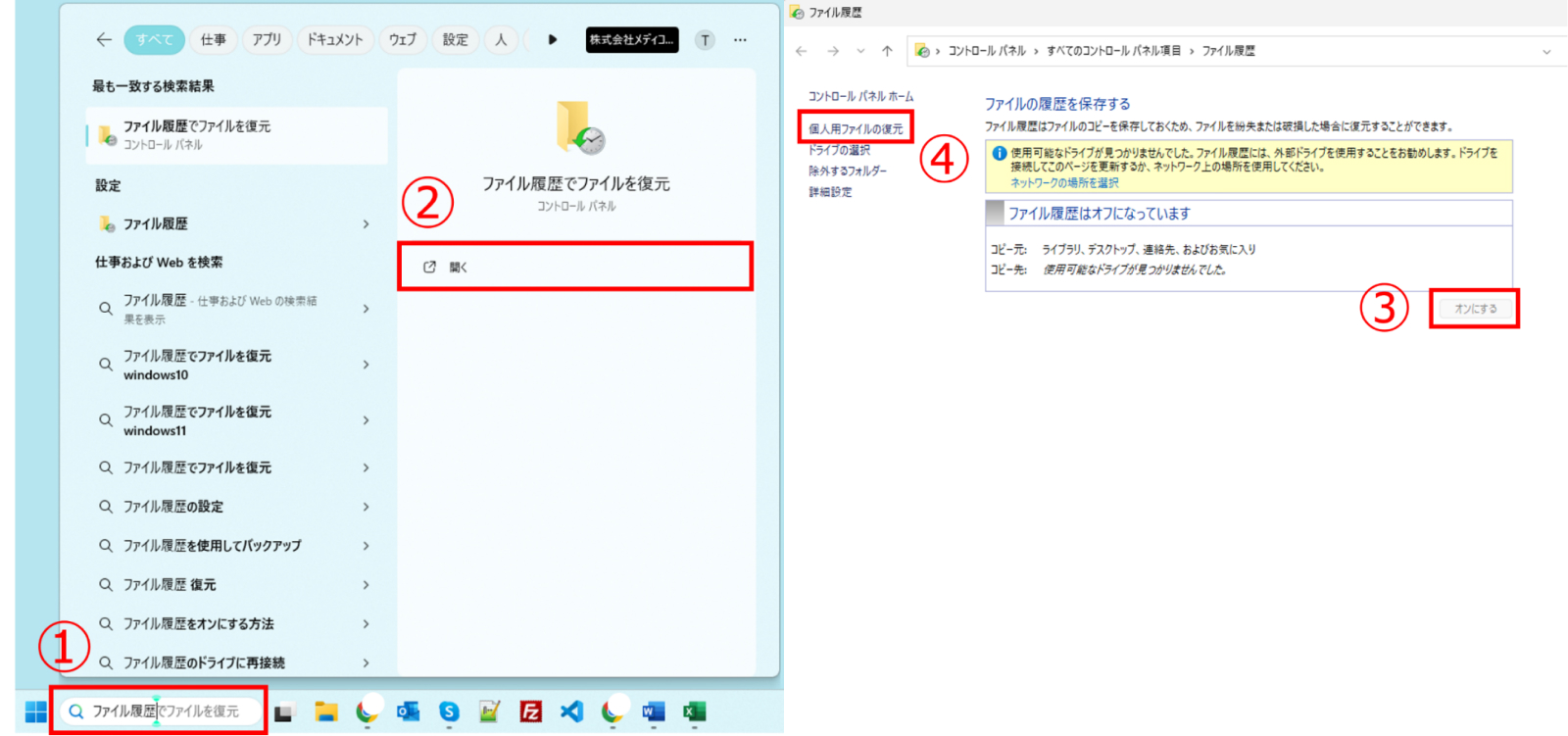The width and height of the screenshot is (1568, 736).
Task: Expand the ファイル履歴をオンにする方法 chevron
Action: coord(366,624)
